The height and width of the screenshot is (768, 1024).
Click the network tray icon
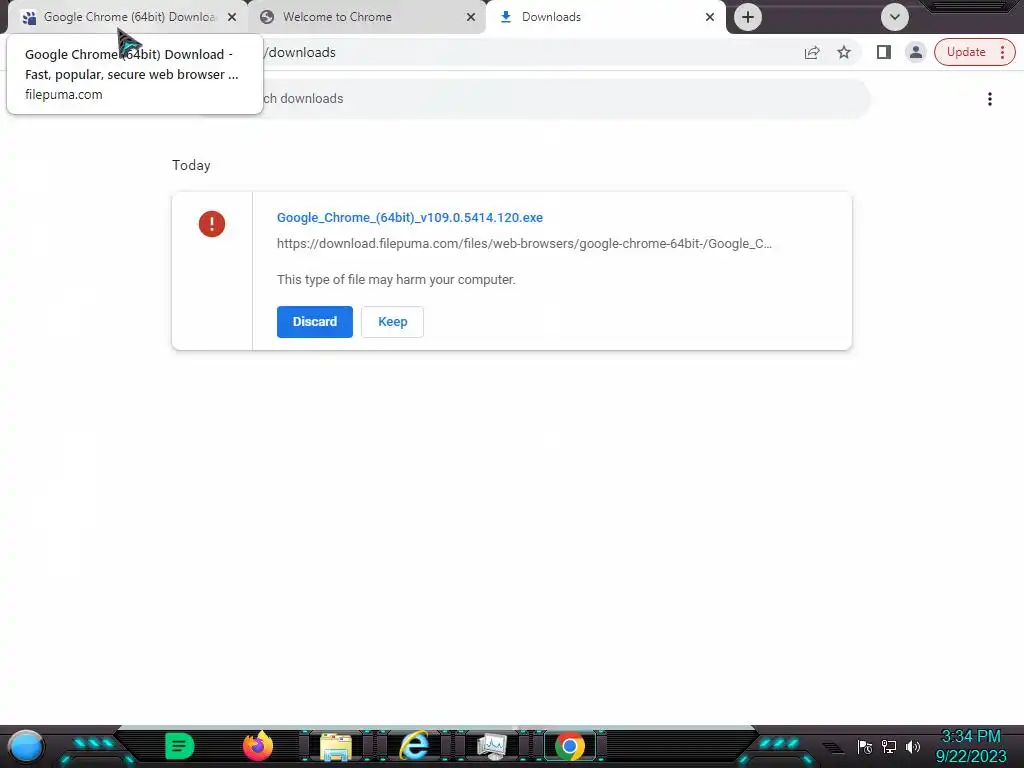tap(889, 746)
